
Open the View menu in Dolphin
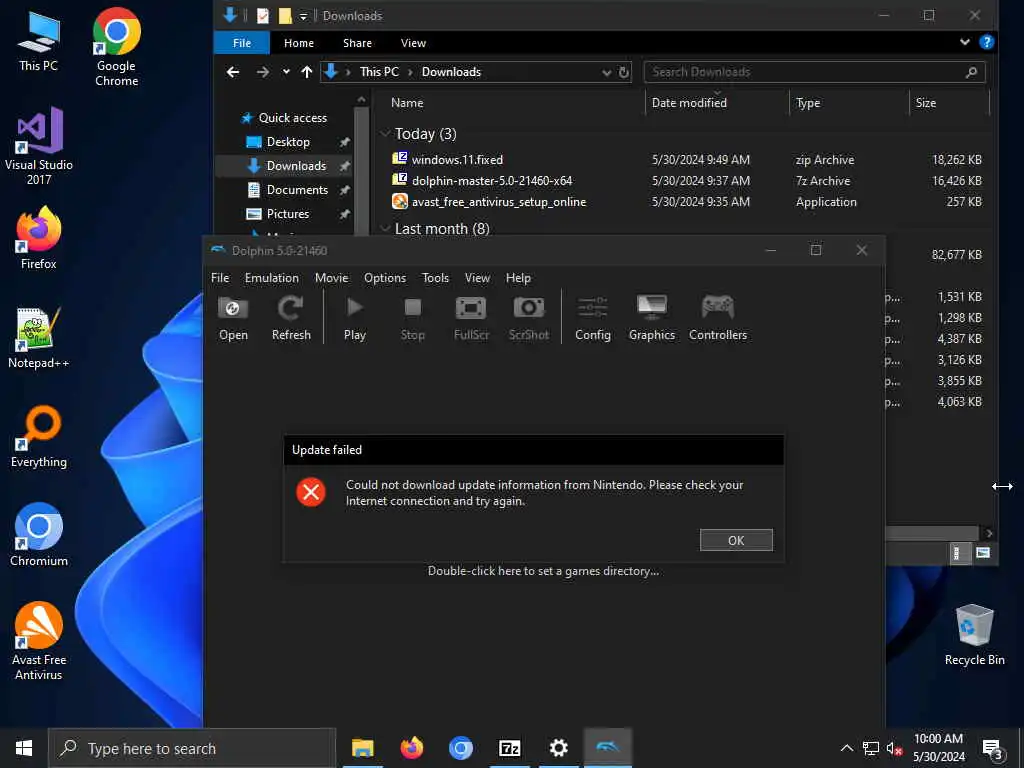pyautogui.click(x=477, y=278)
